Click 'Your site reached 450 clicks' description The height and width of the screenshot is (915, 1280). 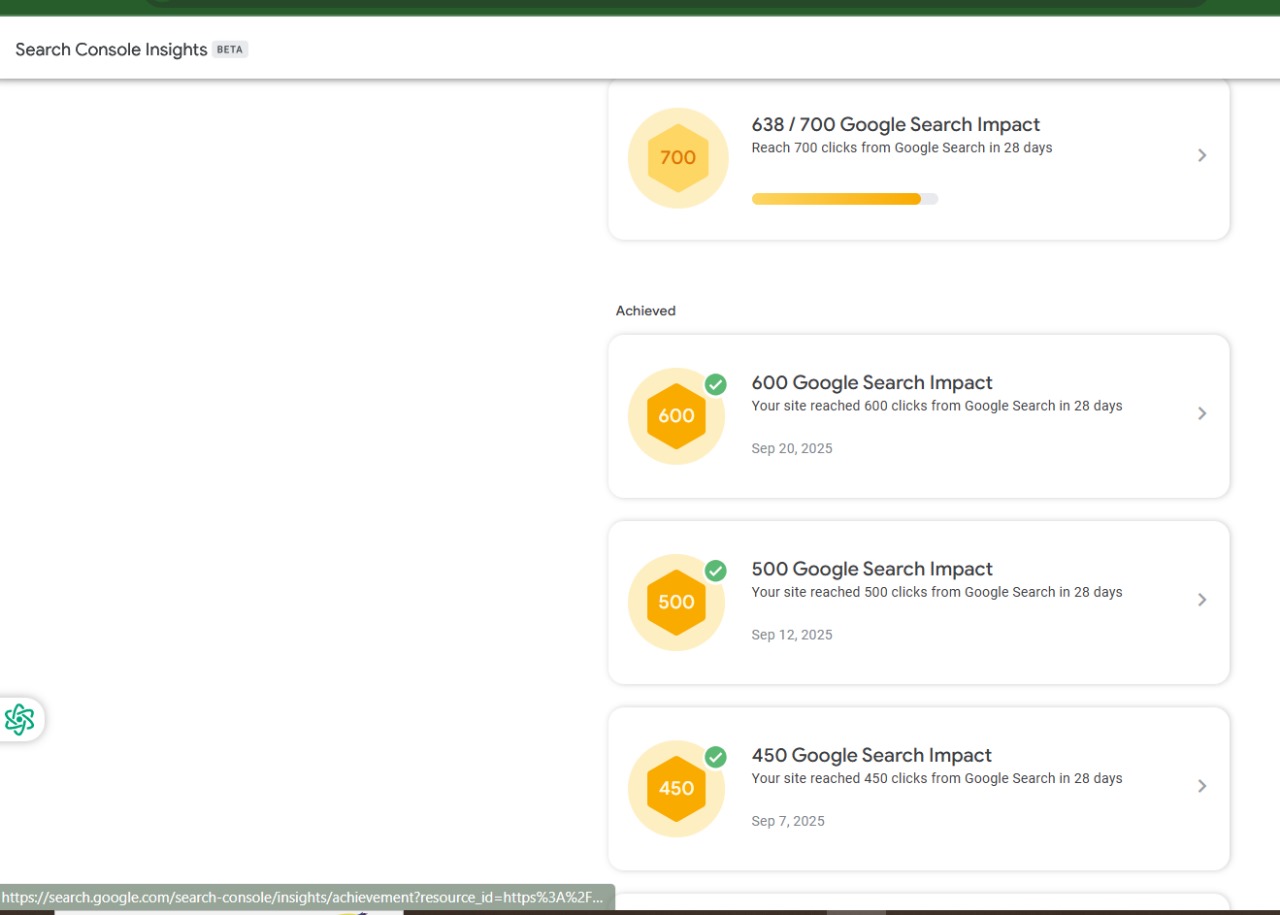937,778
